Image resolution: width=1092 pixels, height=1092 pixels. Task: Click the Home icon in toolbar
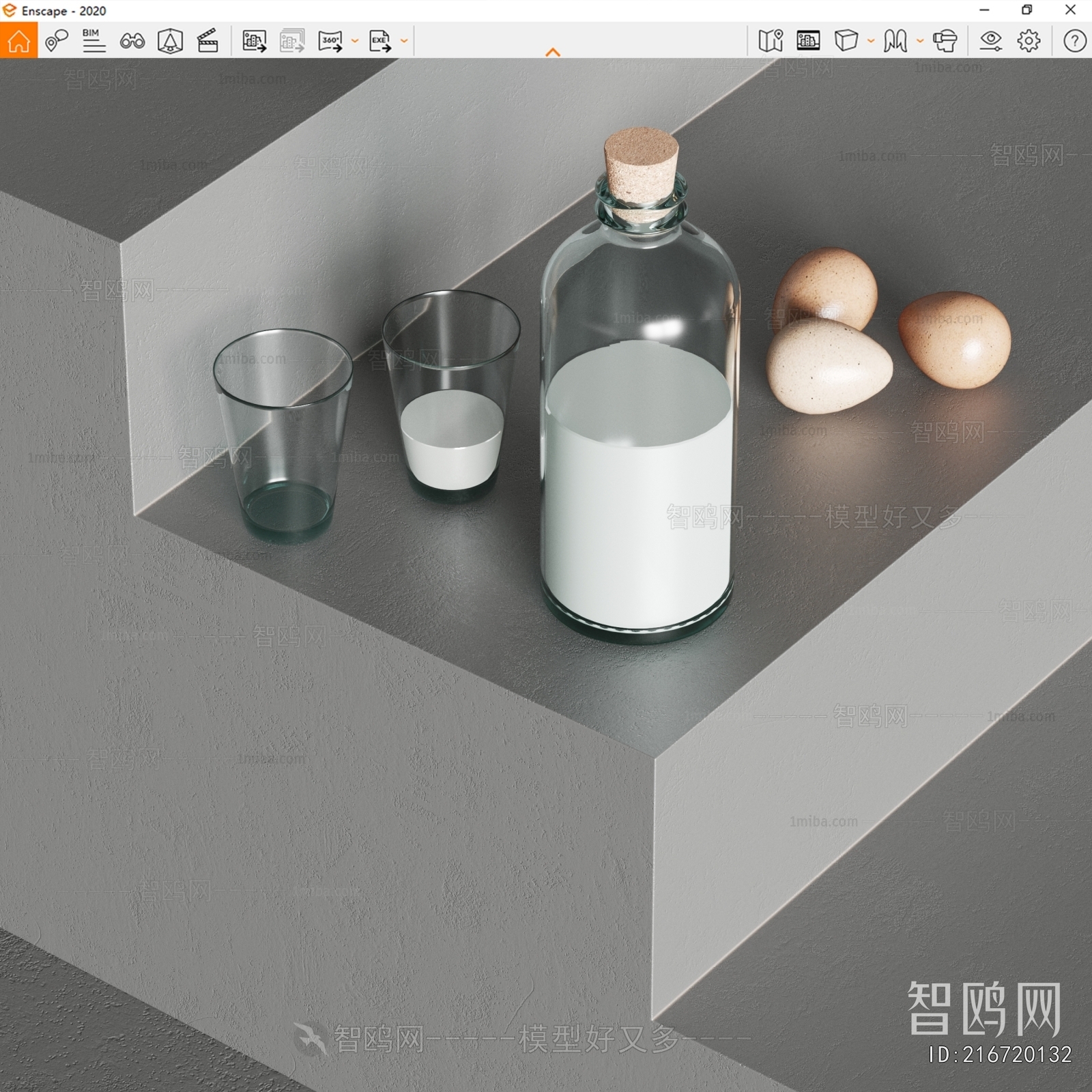[18, 41]
